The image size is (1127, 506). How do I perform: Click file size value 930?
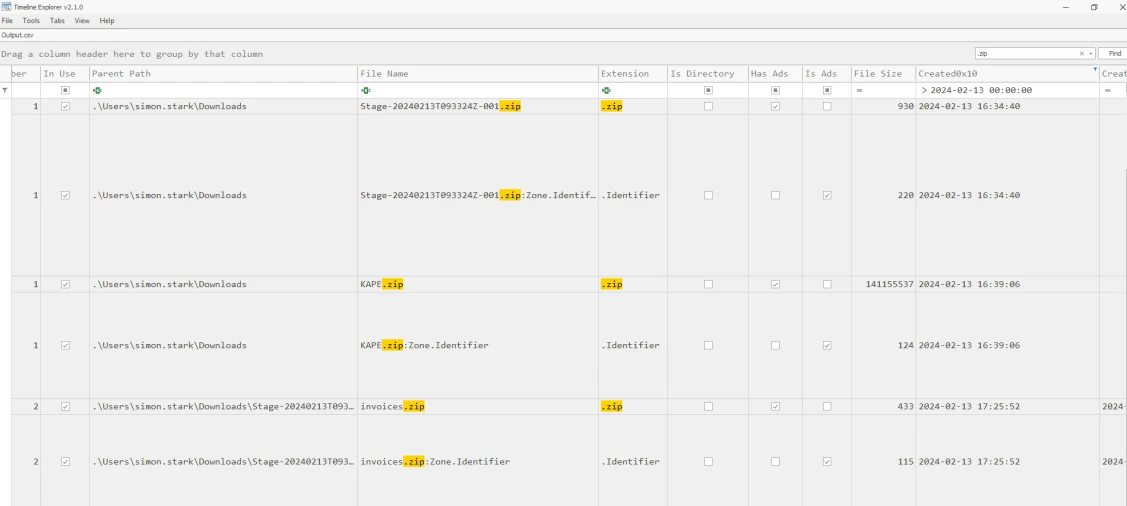(x=906, y=106)
